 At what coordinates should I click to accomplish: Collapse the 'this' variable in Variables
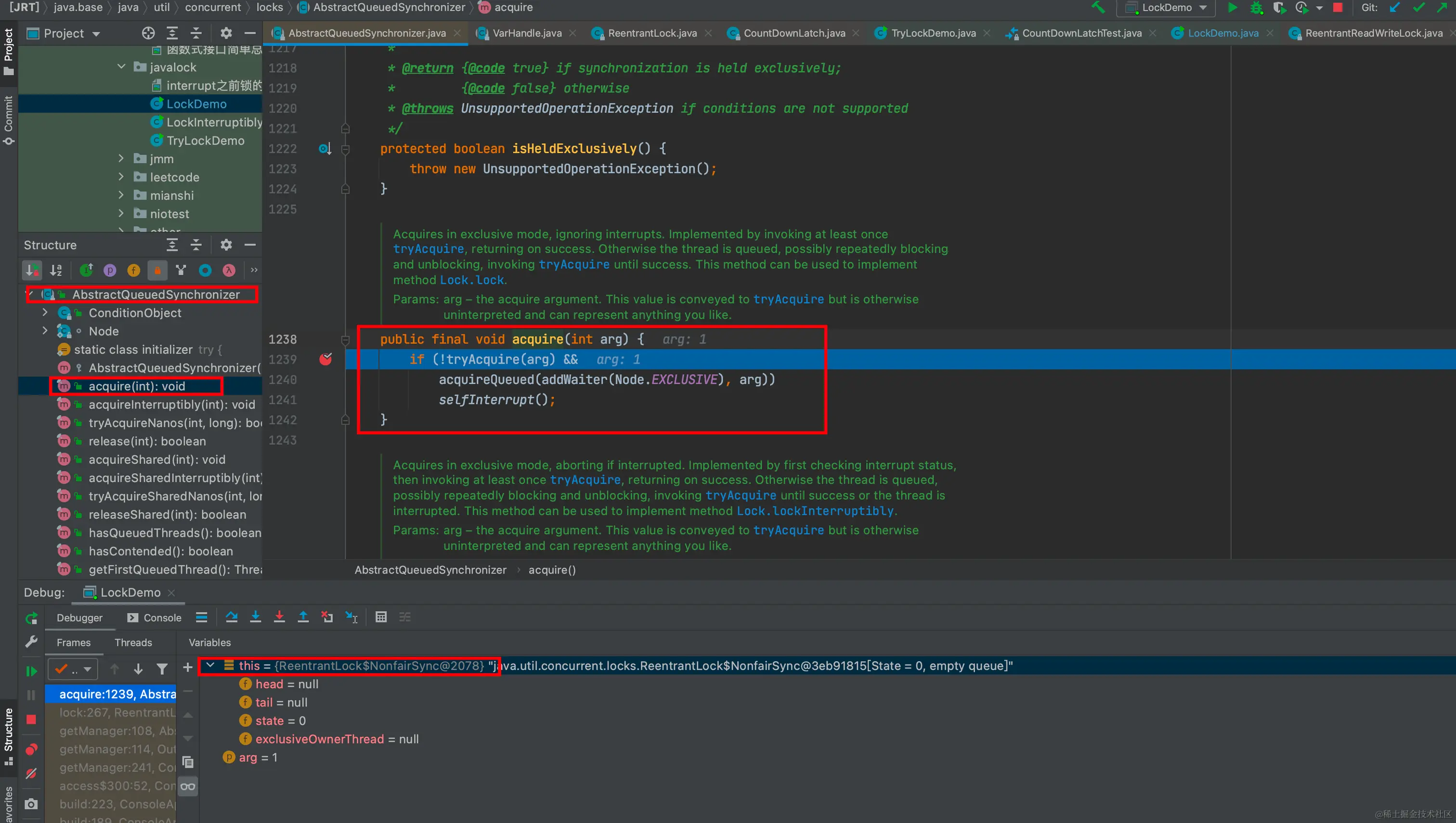click(210, 666)
